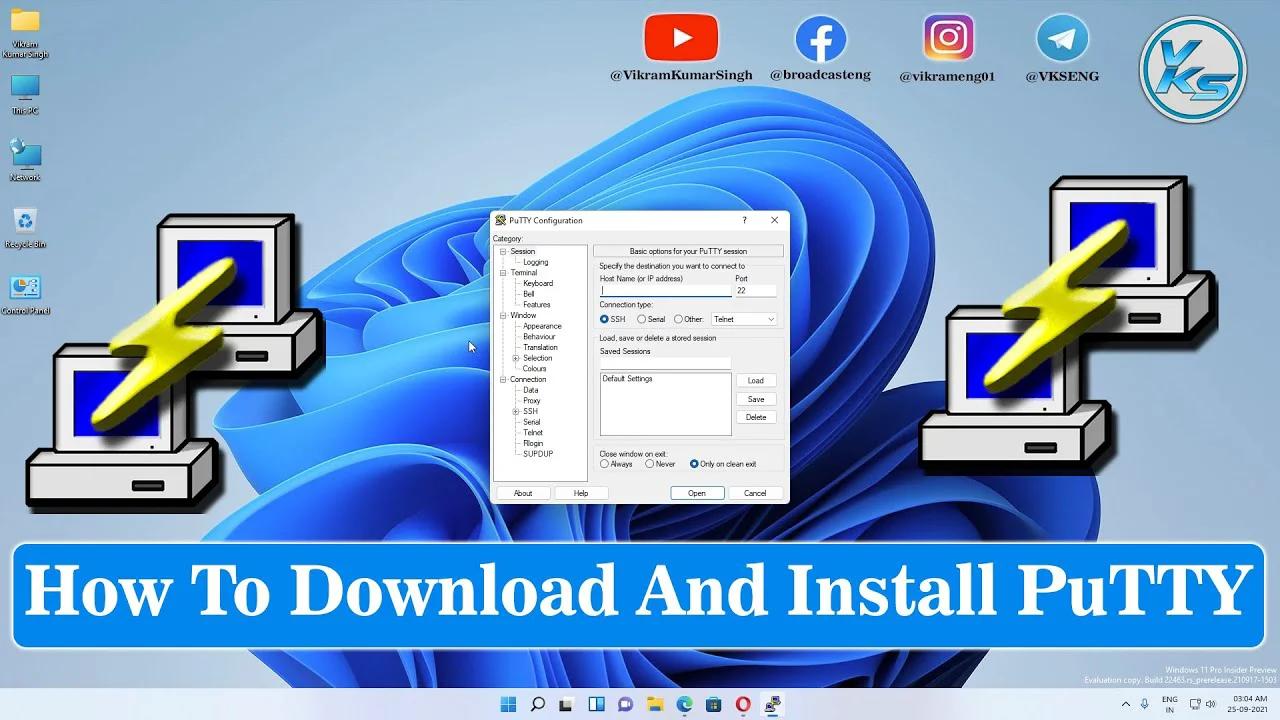Click the YouTube logo icon

681,38
